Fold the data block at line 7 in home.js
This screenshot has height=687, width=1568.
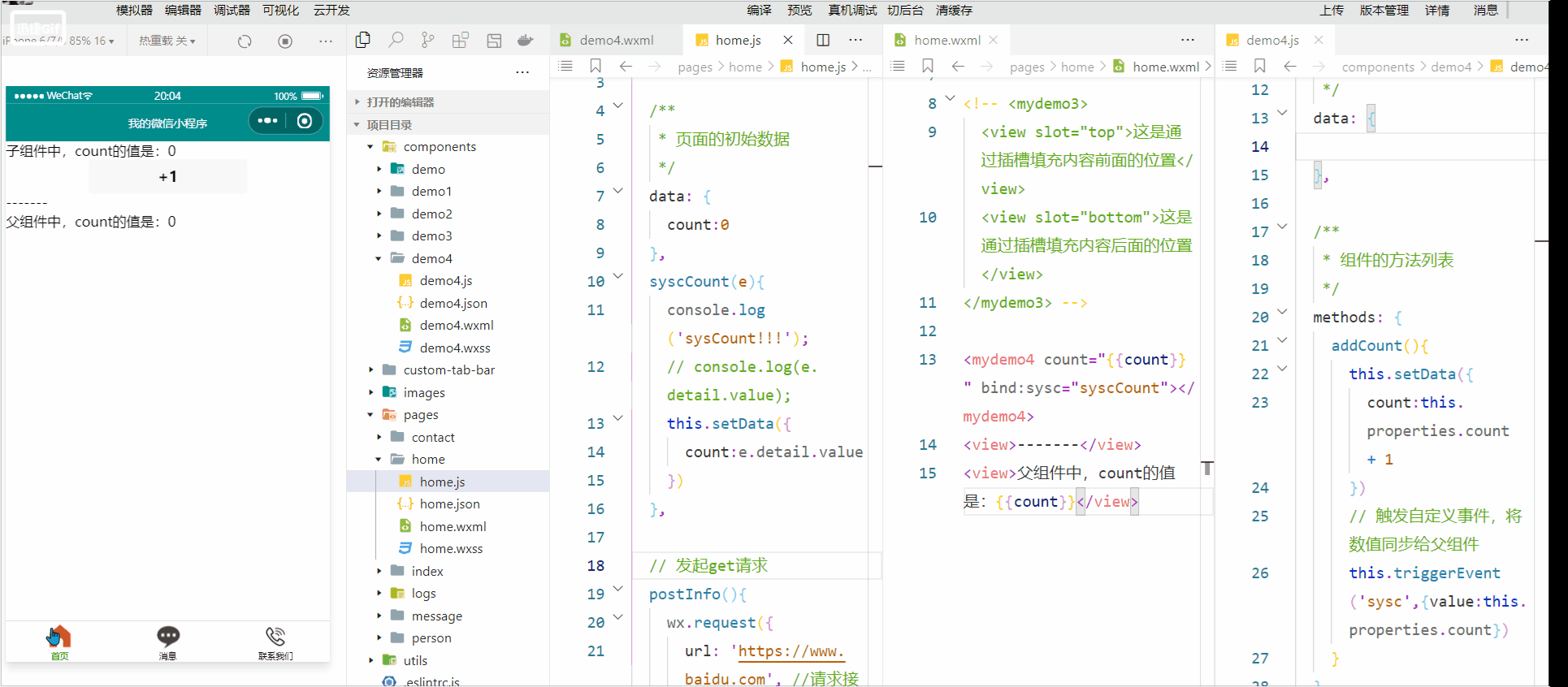coord(617,191)
